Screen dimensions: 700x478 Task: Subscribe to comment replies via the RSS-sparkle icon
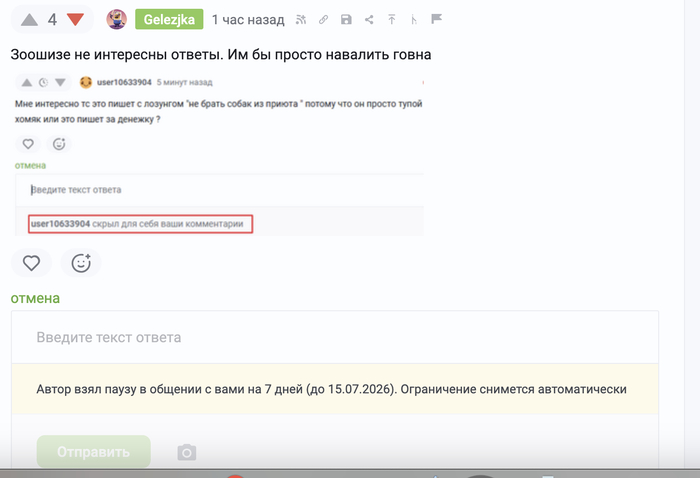[301, 20]
